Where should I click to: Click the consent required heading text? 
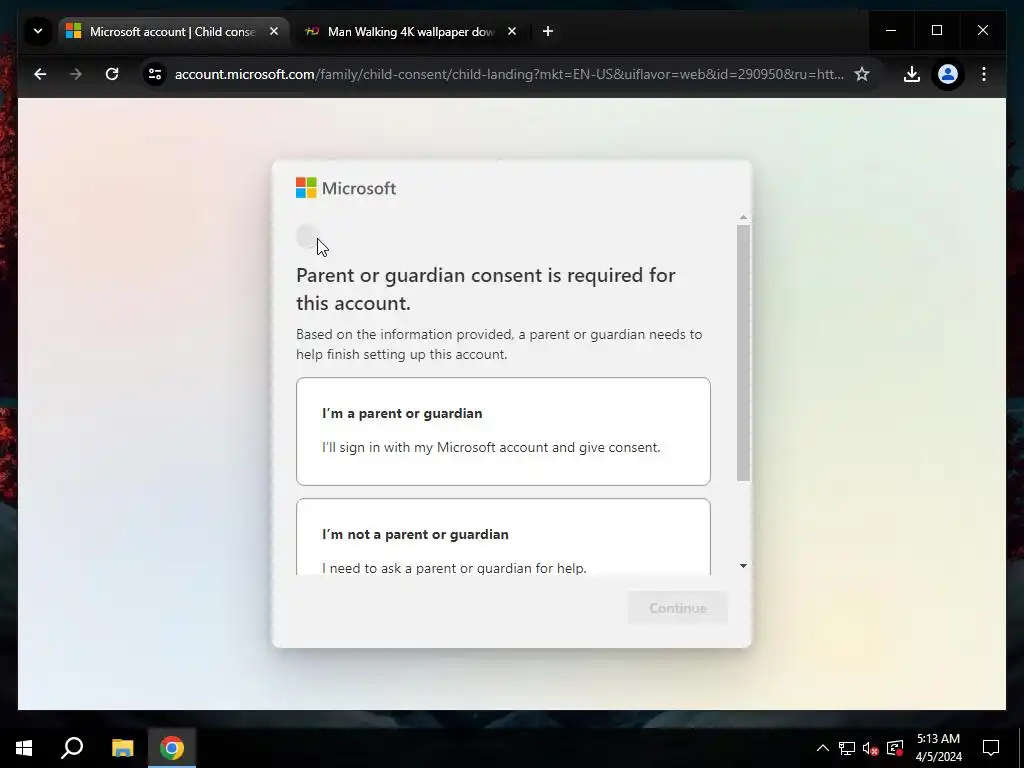tap(486, 289)
